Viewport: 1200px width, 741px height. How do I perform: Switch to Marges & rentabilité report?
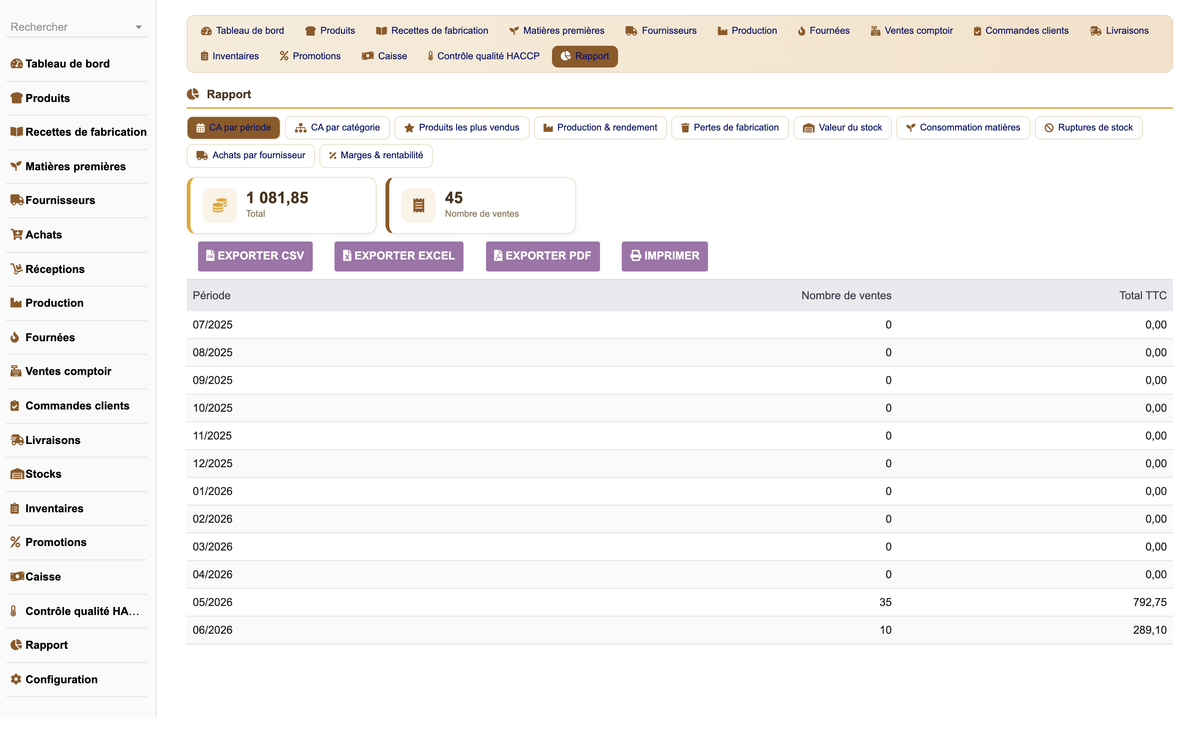click(x=376, y=156)
